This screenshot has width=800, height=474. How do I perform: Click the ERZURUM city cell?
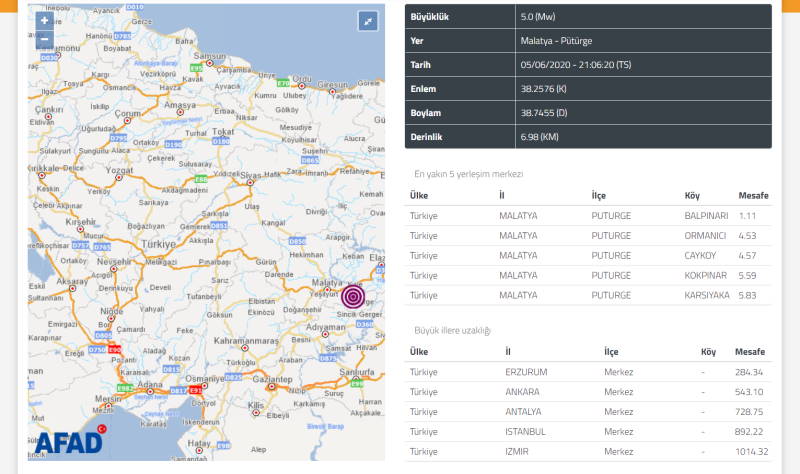[x=526, y=372]
